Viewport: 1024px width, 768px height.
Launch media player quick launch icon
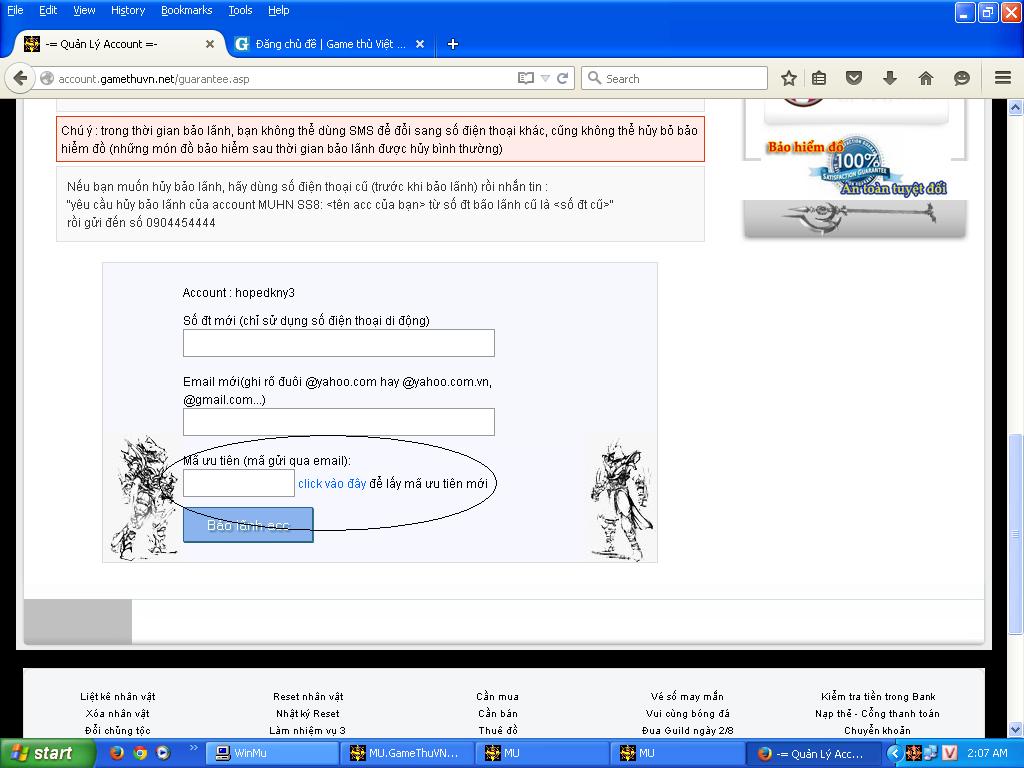(163, 753)
